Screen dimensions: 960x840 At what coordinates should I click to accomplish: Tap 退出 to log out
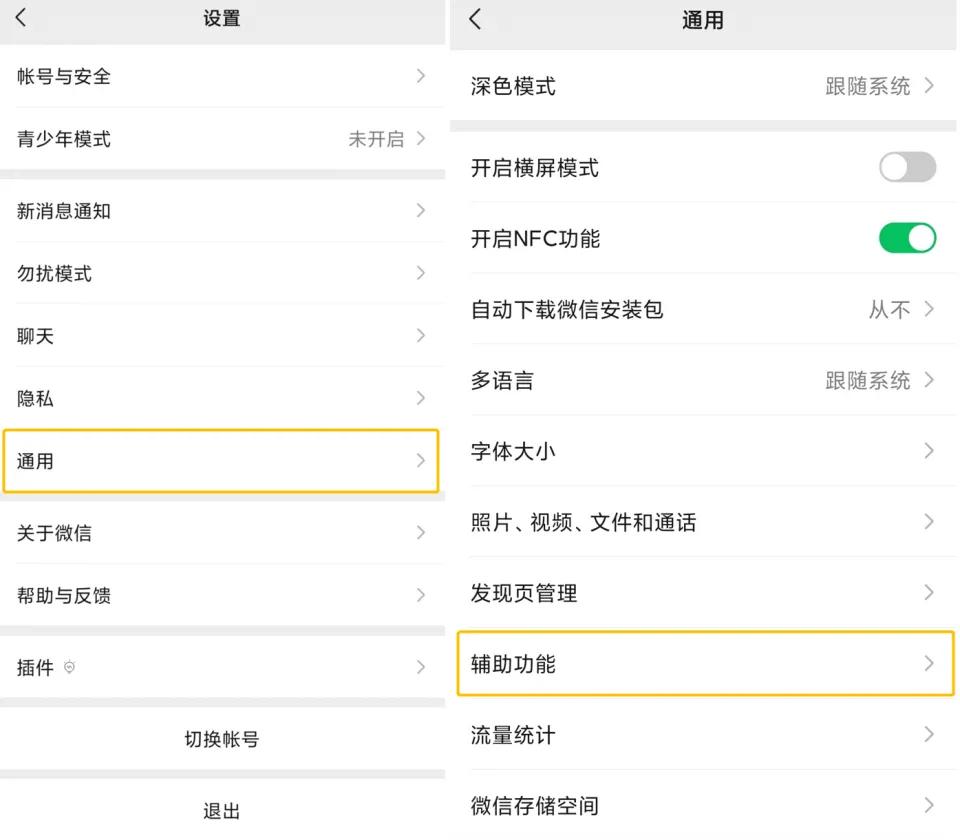[x=220, y=810]
